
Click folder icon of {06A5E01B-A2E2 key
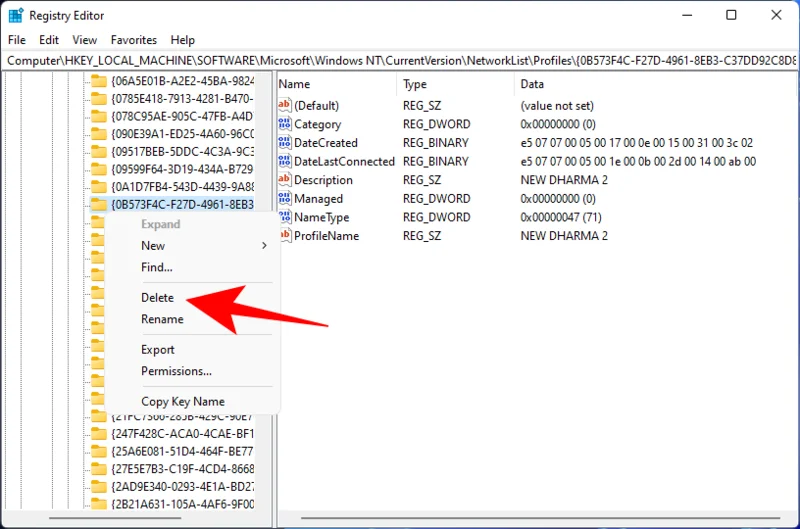point(98,80)
